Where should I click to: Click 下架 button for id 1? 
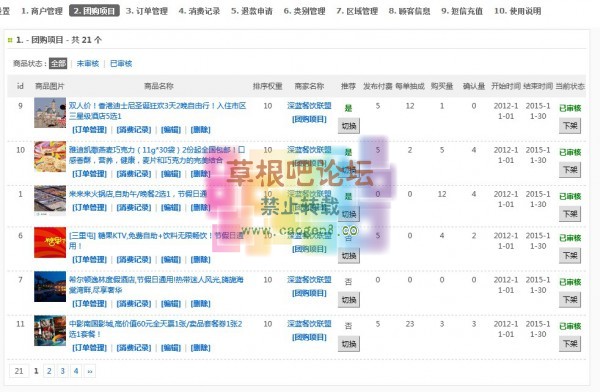pos(570,214)
